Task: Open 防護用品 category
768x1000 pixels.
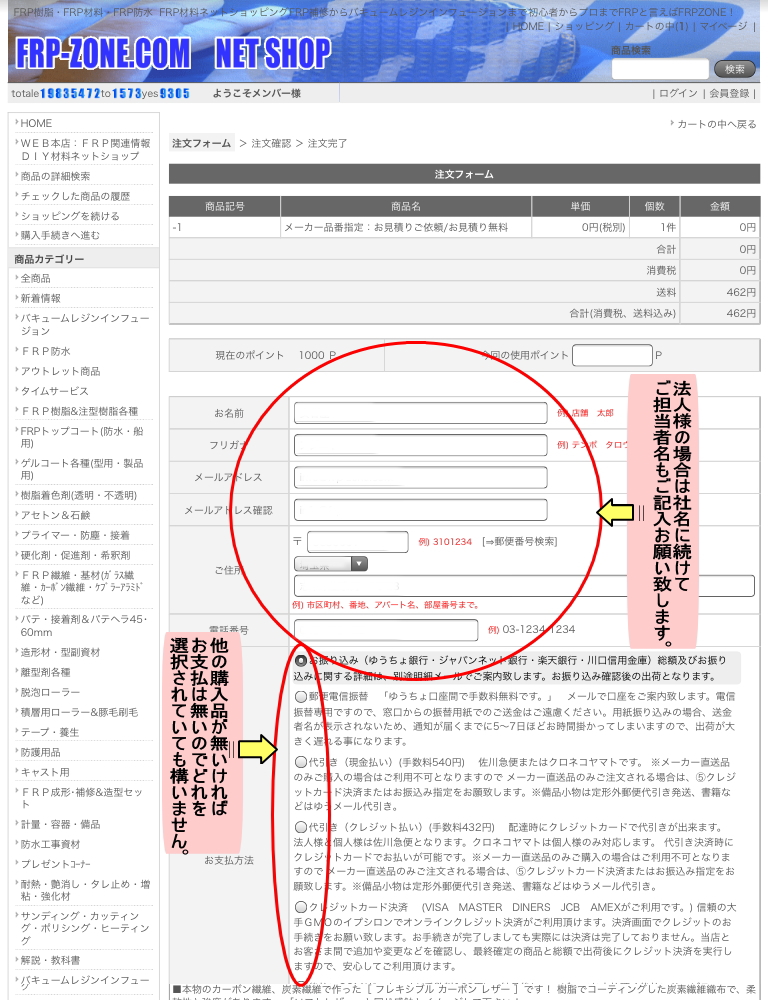Action: click(40, 753)
